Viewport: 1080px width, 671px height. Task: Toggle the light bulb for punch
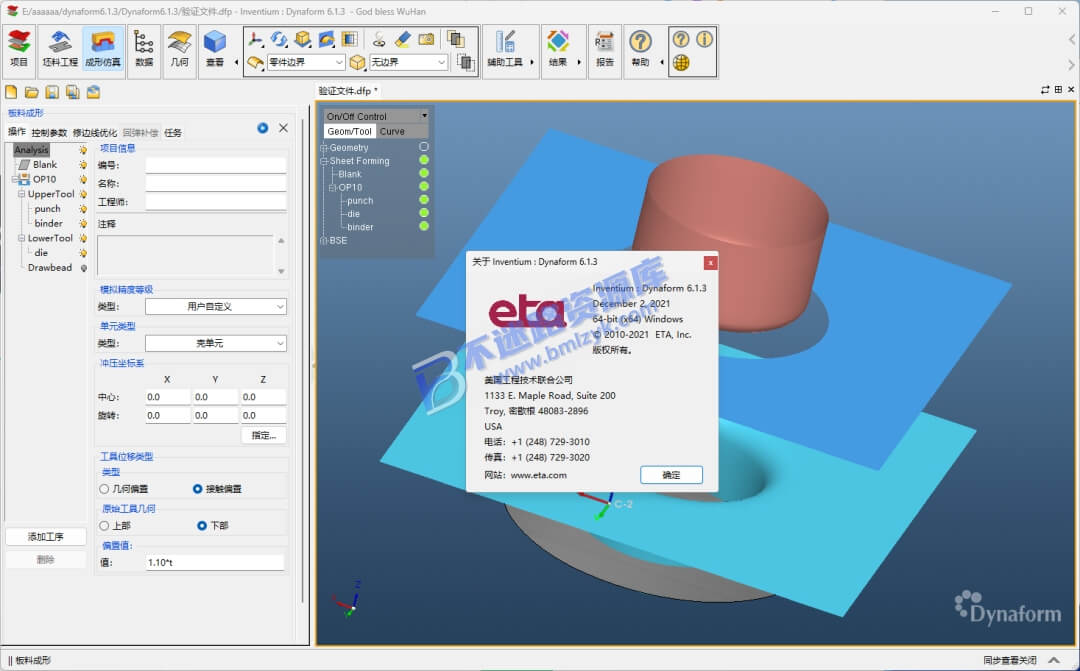tap(83, 209)
